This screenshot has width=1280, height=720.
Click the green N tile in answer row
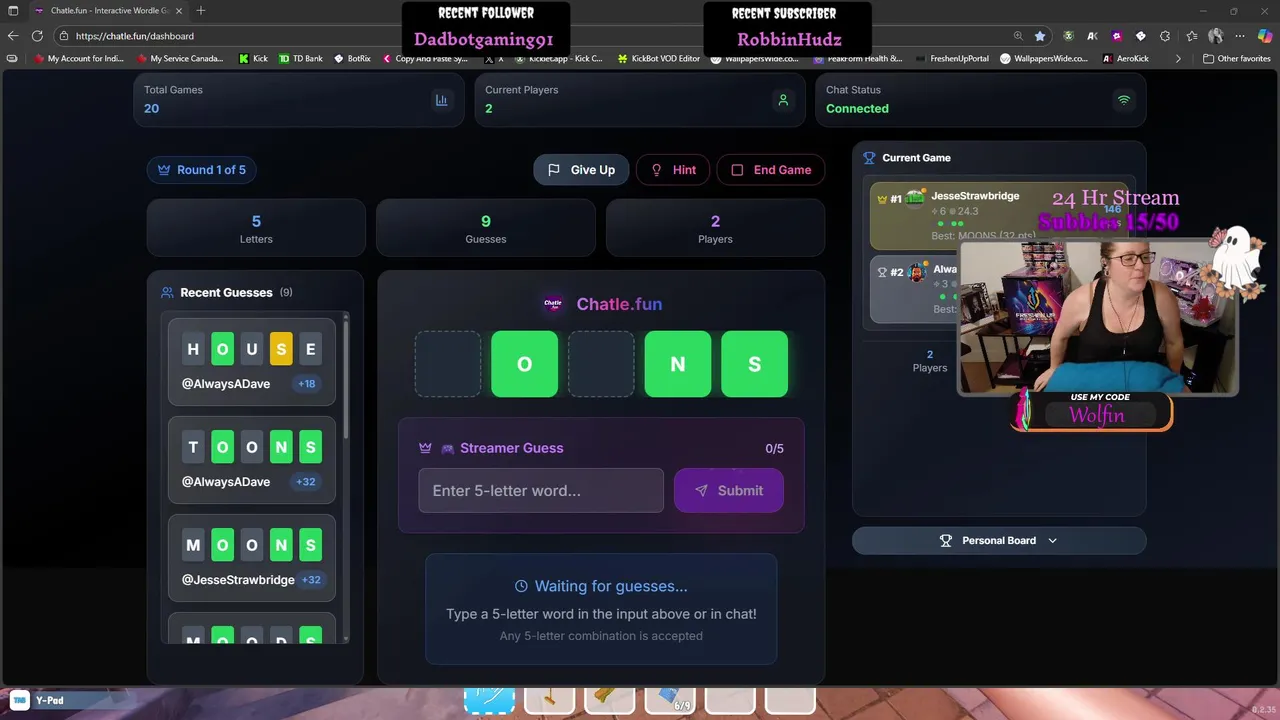678,364
